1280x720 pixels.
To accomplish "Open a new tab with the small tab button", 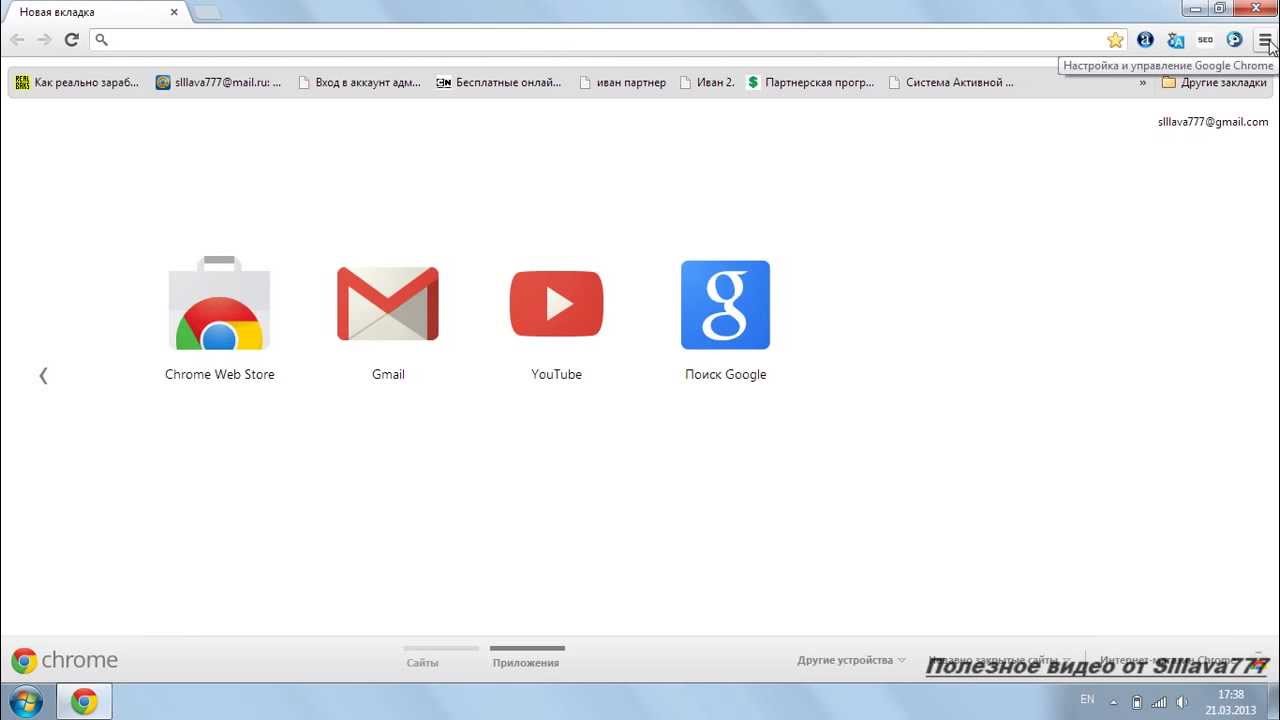I will click(x=207, y=12).
